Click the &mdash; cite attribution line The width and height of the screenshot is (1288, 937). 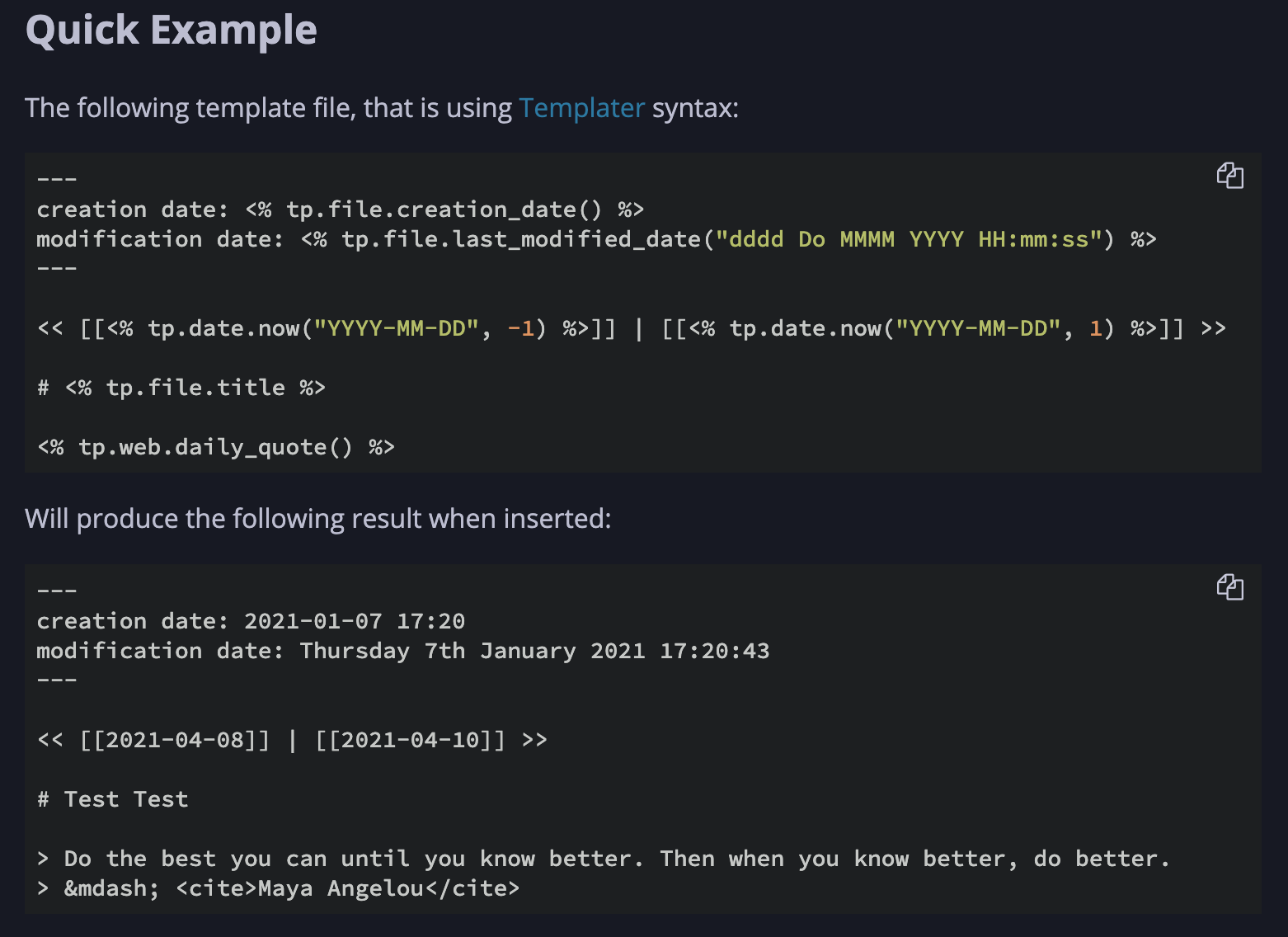coord(276,888)
